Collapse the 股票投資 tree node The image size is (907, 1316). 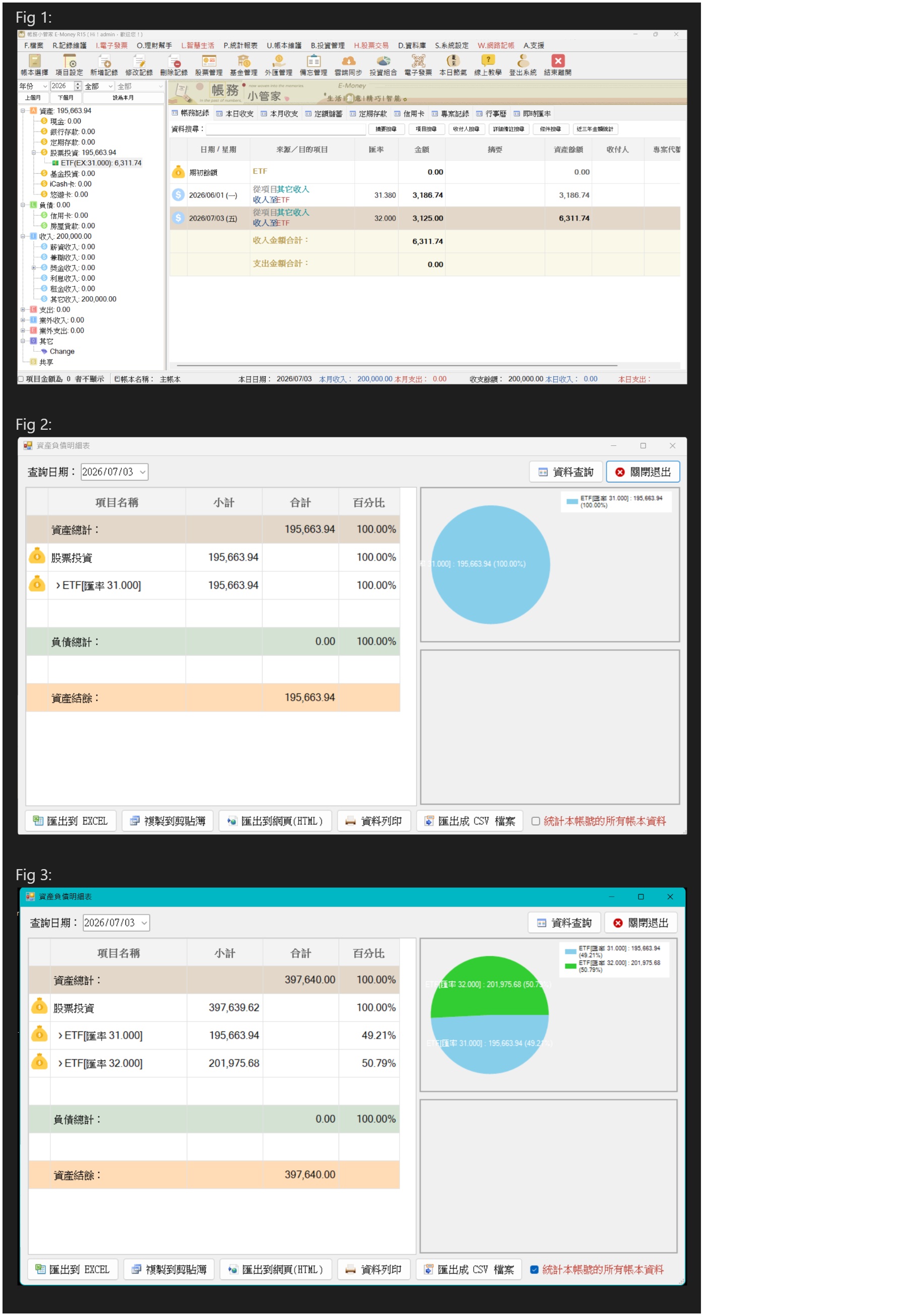pos(34,152)
